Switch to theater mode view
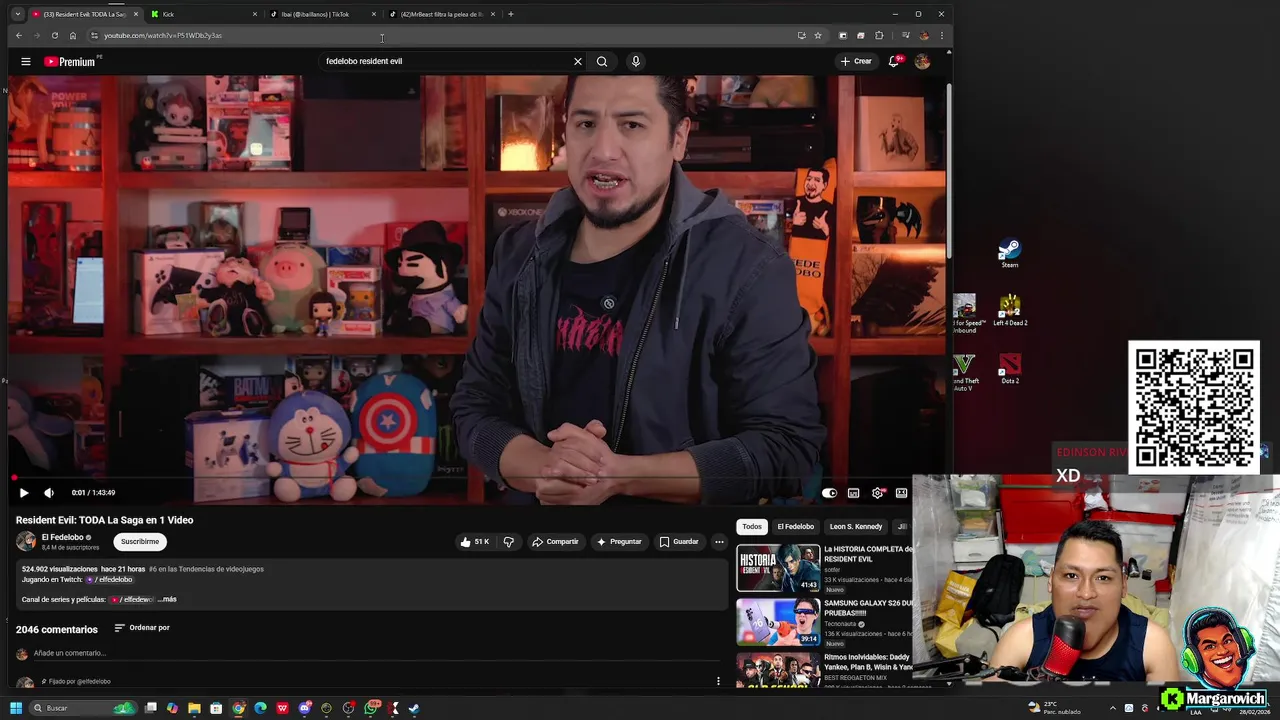 [901, 493]
